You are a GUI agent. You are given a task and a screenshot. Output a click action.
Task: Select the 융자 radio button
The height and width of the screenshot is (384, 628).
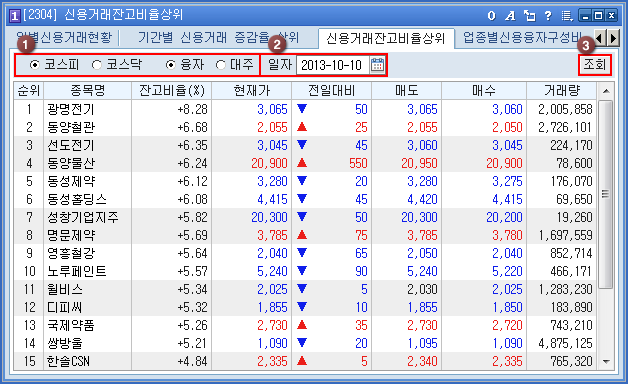pyautogui.click(x=171, y=65)
